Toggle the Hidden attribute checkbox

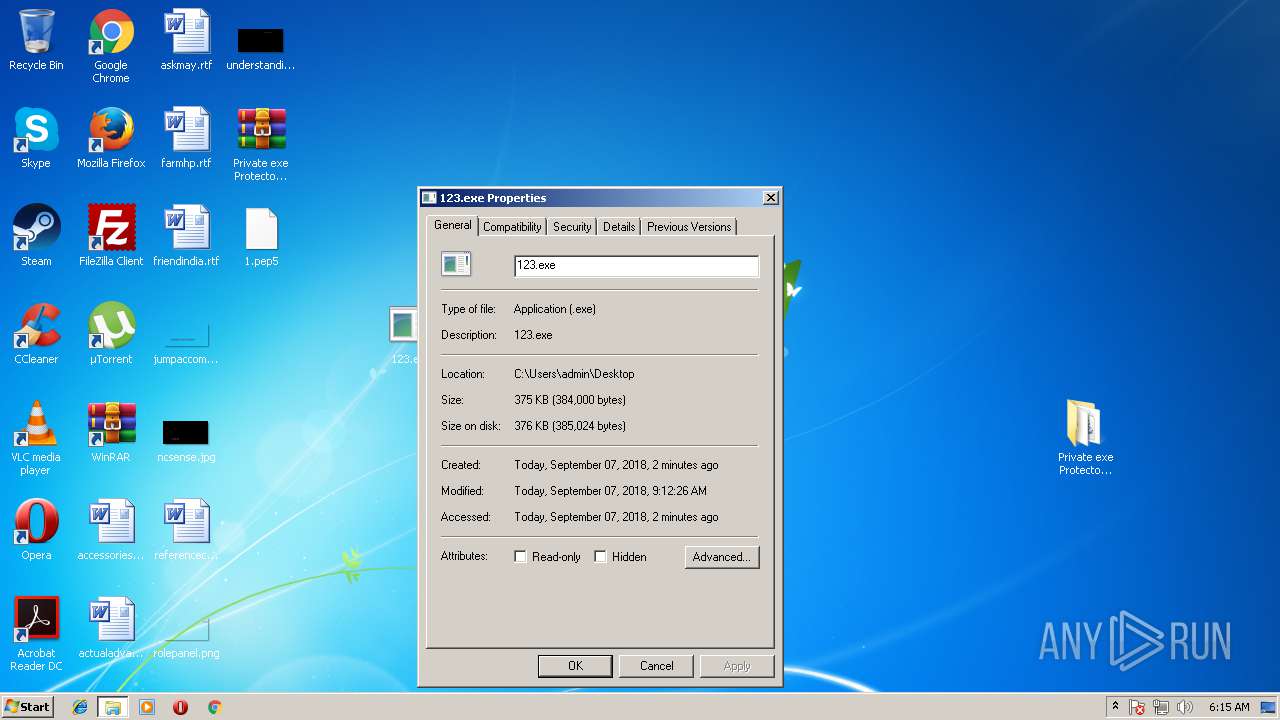pos(600,557)
